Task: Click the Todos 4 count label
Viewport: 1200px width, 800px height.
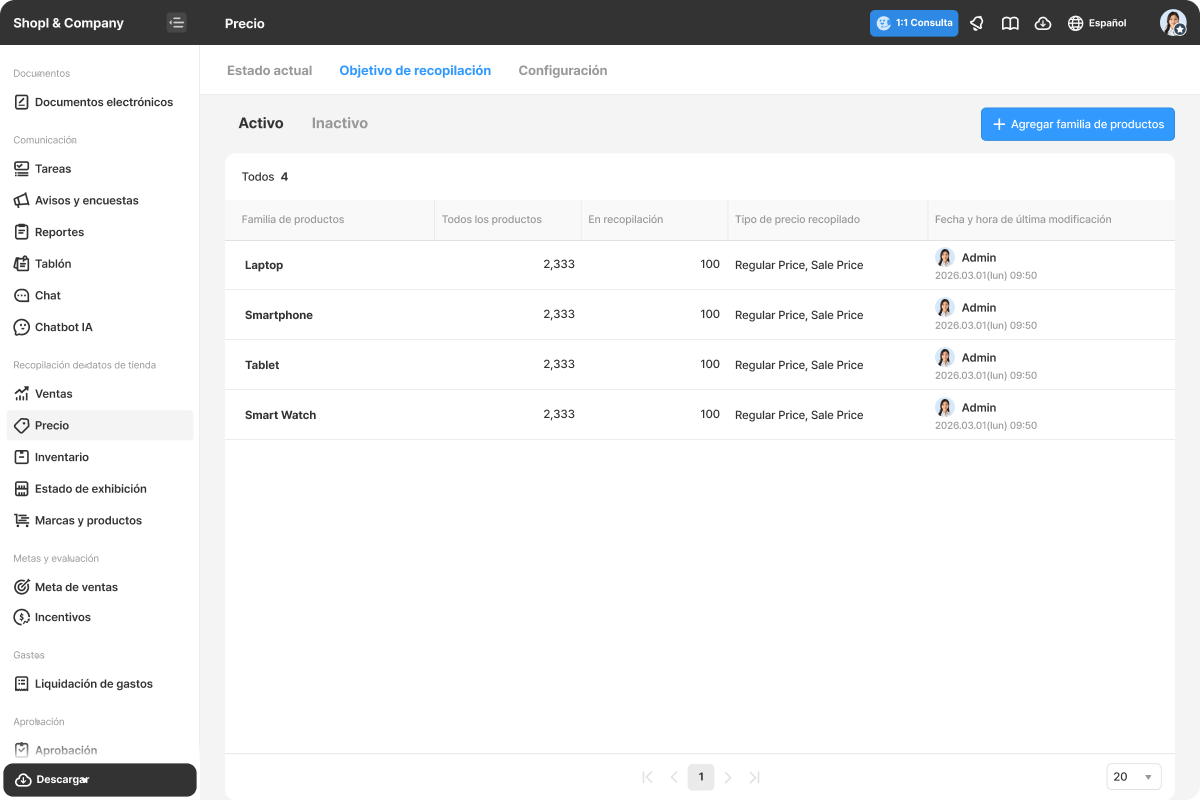Action: pos(265,177)
